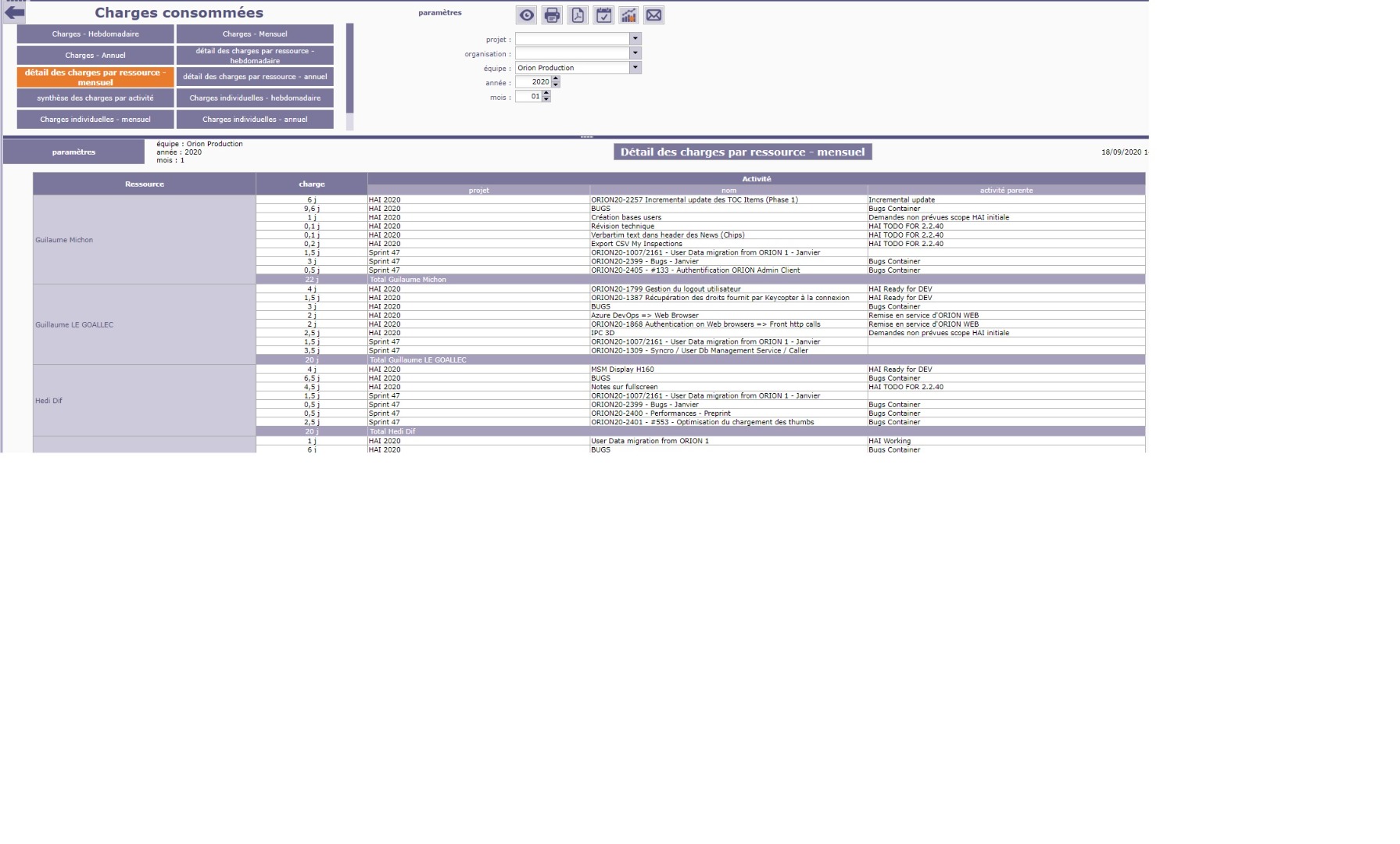The height and width of the screenshot is (844, 1400).
Task: Expand the équipe dropdown showing Orion Production
Action: click(x=635, y=68)
